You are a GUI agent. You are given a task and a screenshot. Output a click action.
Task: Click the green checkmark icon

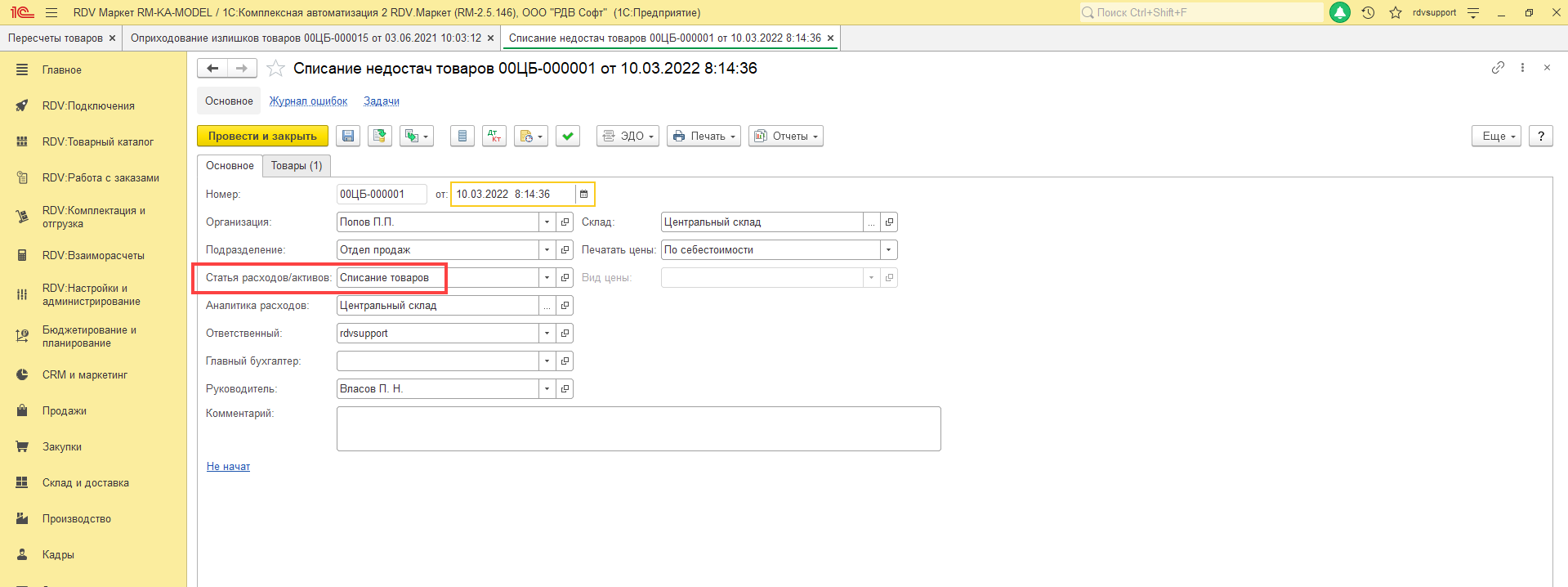[568, 137]
